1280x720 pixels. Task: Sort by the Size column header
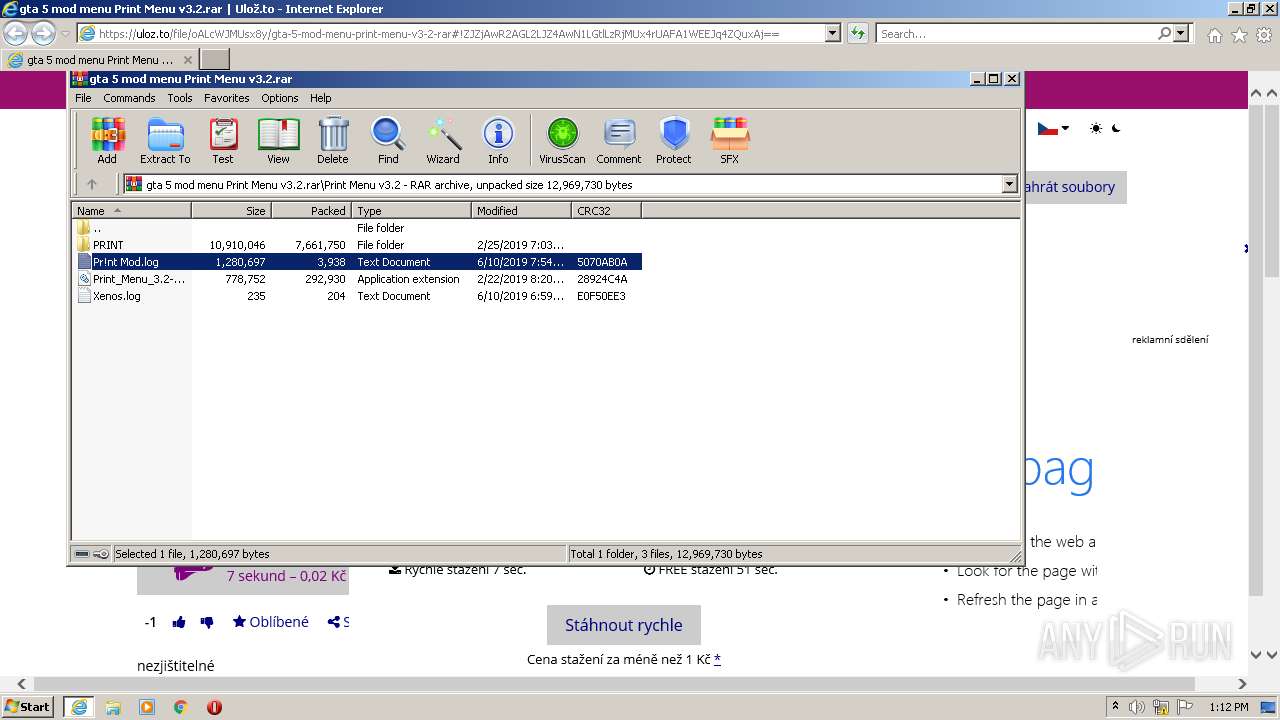tap(231, 210)
